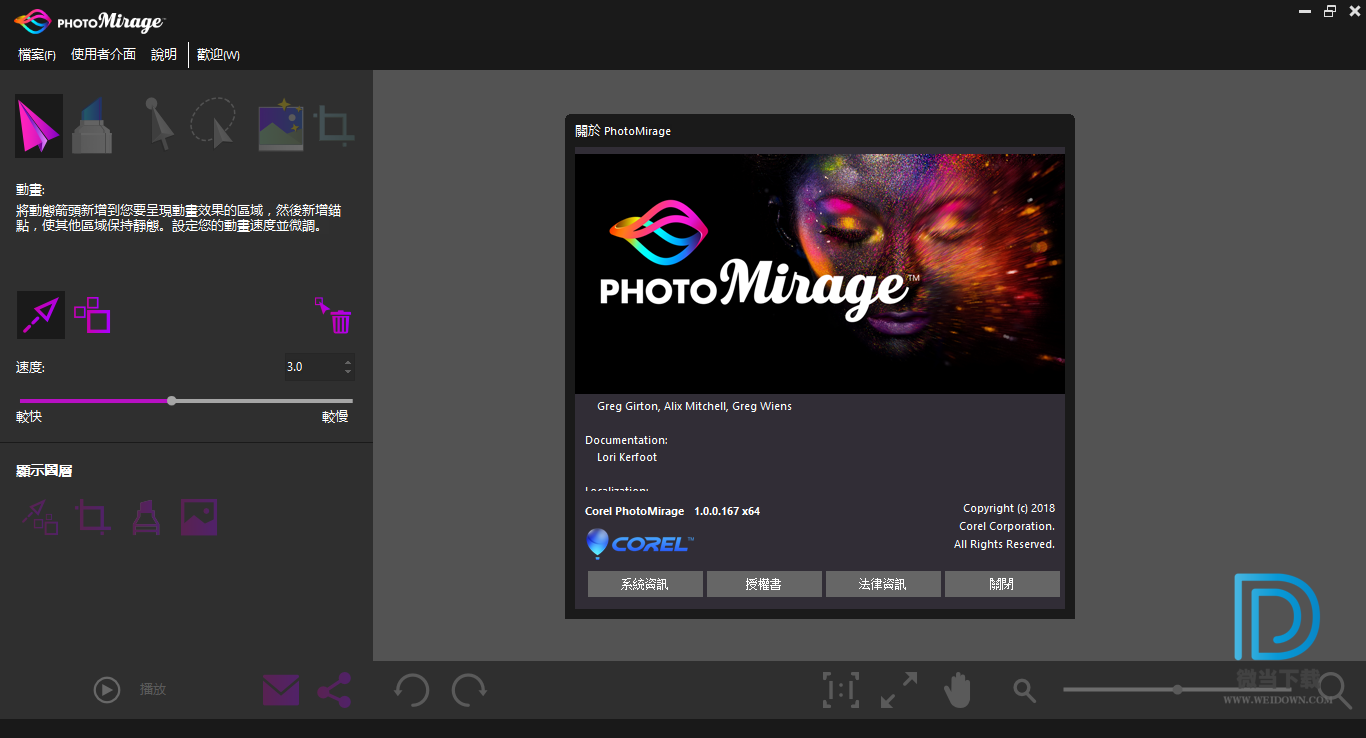Screen dimensions: 1366x738
Task: Toggle crop layer visibility
Action: click(92, 517)
